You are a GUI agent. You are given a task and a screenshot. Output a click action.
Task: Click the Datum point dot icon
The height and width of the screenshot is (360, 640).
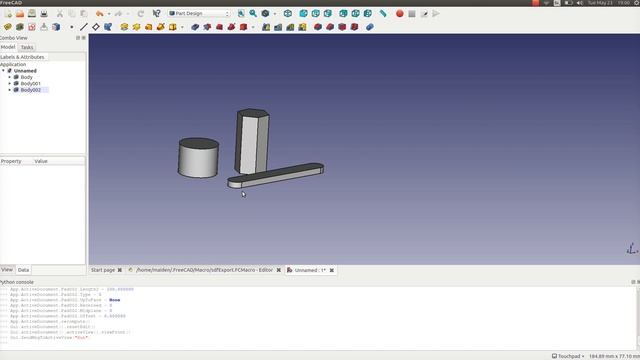(71, 27)
